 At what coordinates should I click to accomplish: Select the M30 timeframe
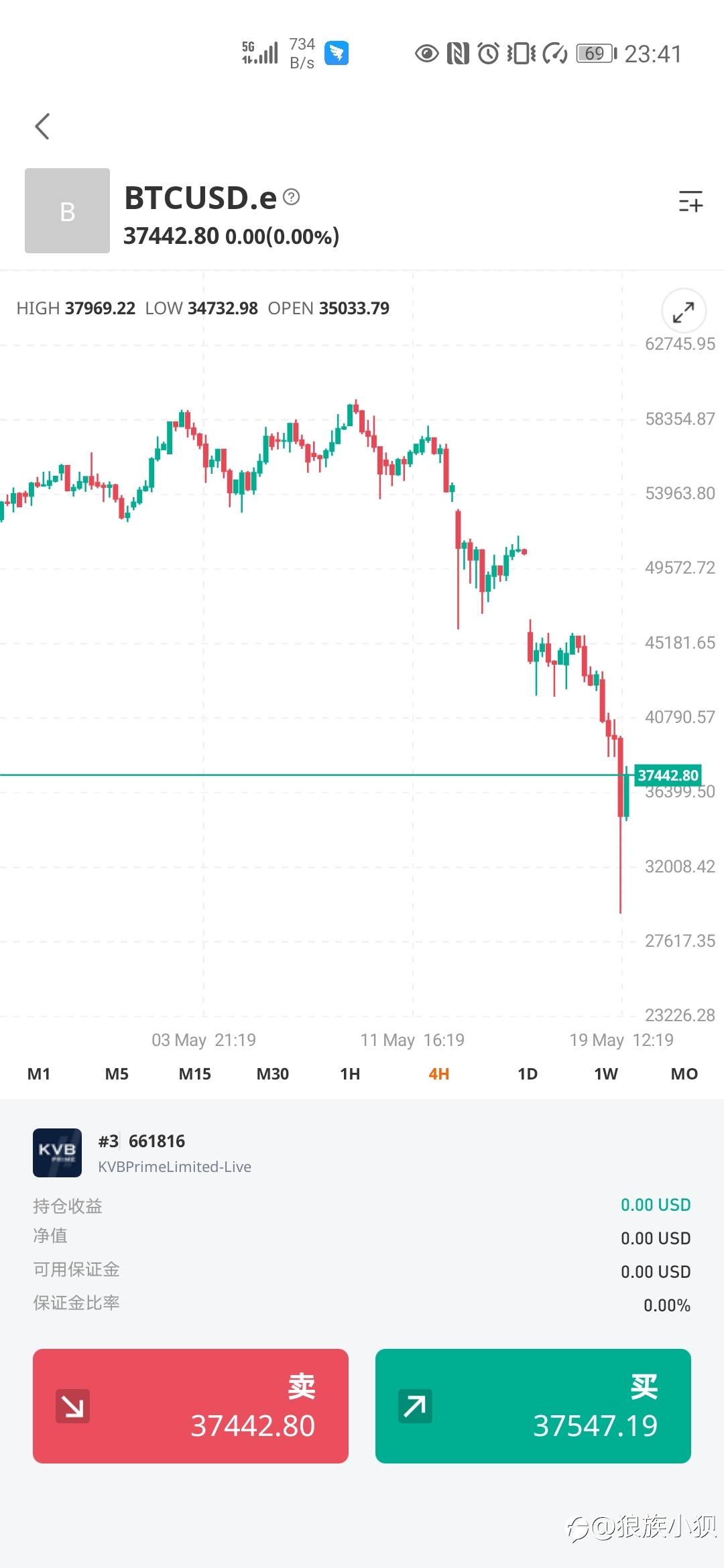click(272, 1074)
